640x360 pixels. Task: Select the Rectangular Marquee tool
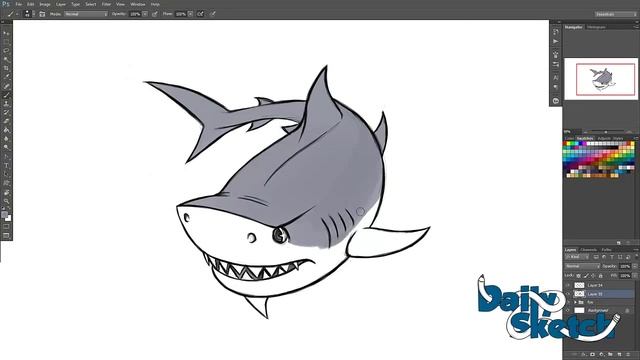click(6, 42)
